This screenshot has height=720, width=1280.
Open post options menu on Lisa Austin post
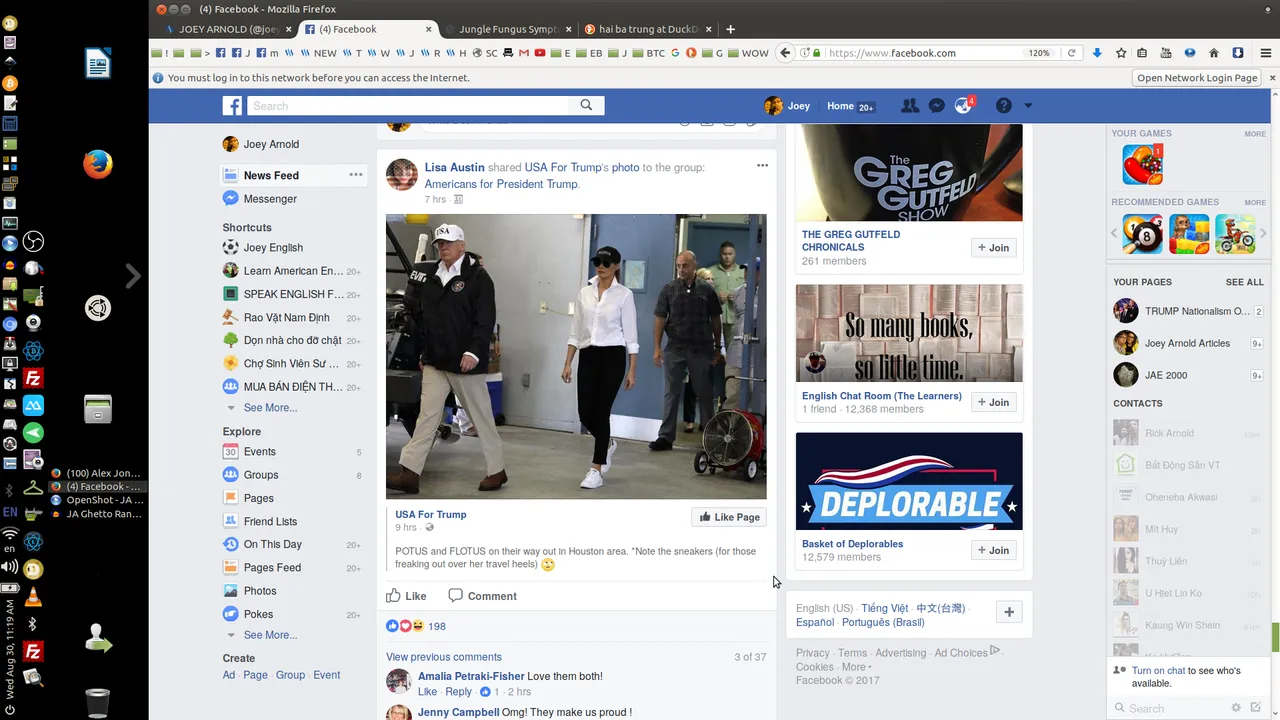pos(762,166)
